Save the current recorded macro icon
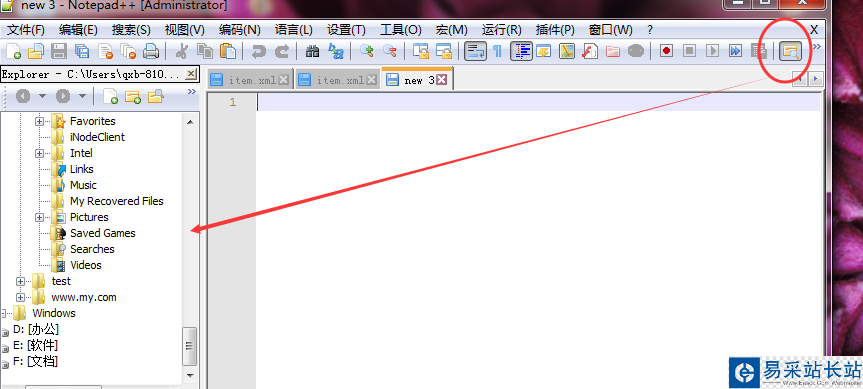 (x=758, y=51)
